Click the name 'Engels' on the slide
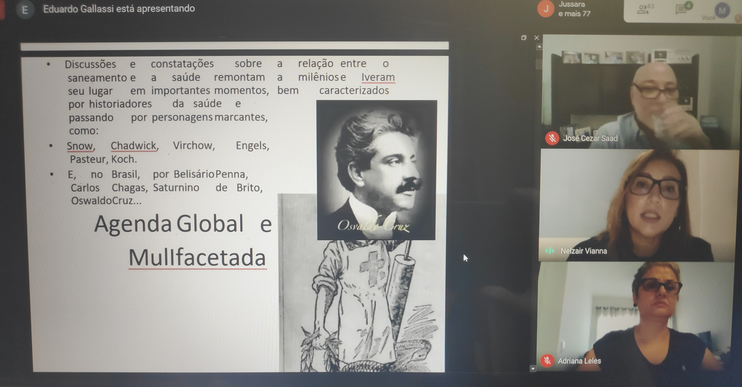This screenshot has width=742, height=387. click(x=253, y=145)
